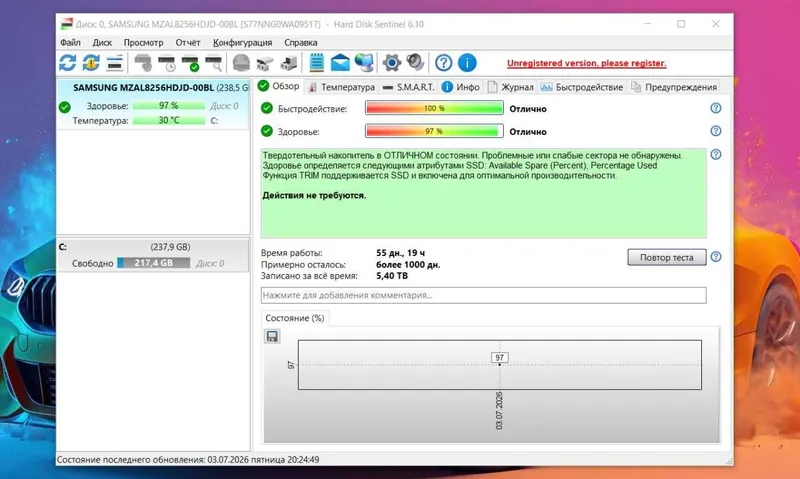
Task: Click the disk with green checkmark icon
Action: [x=190, y=63]
